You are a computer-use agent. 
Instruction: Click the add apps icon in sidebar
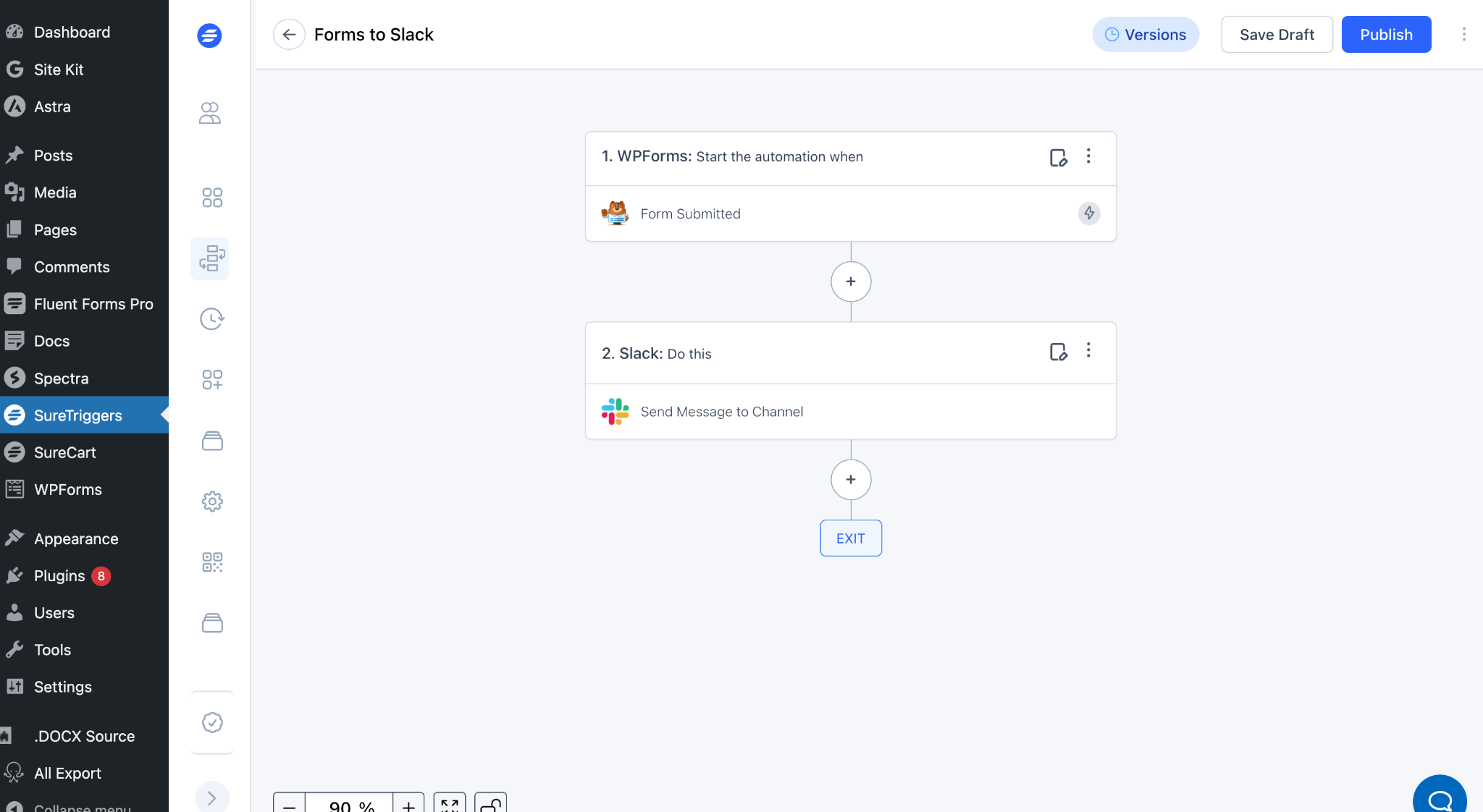point(210,380)
